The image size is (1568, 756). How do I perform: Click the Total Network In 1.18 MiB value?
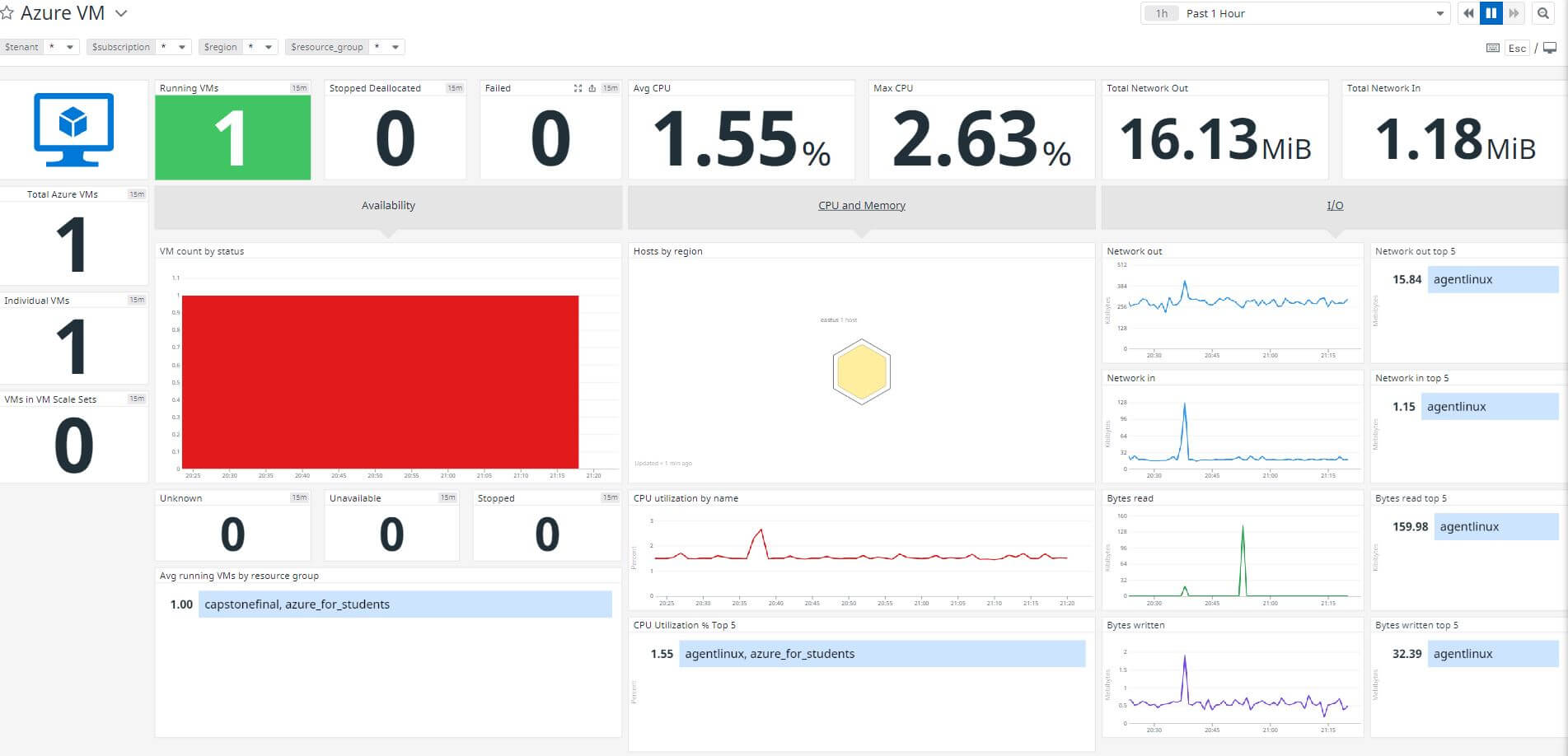point(1455,138)
